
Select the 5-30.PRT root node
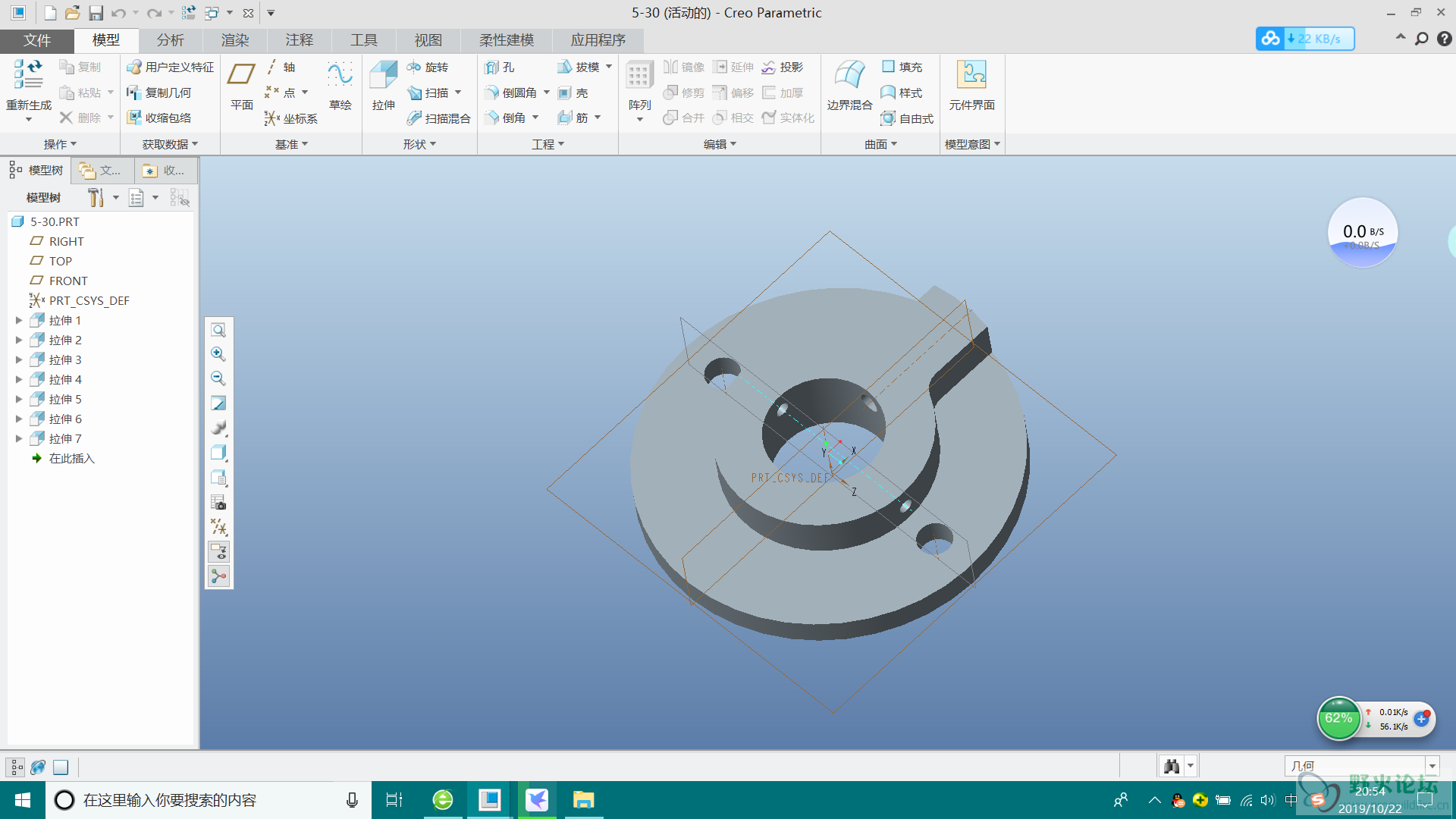(x=45, y=222)
